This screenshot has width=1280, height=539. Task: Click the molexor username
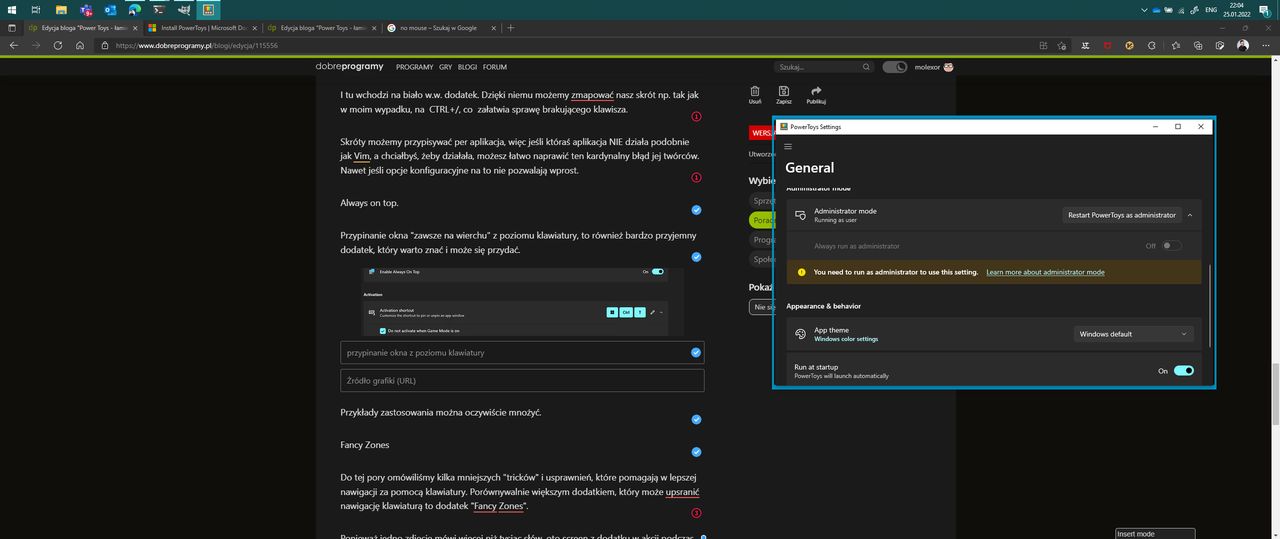tap(926, 67)
